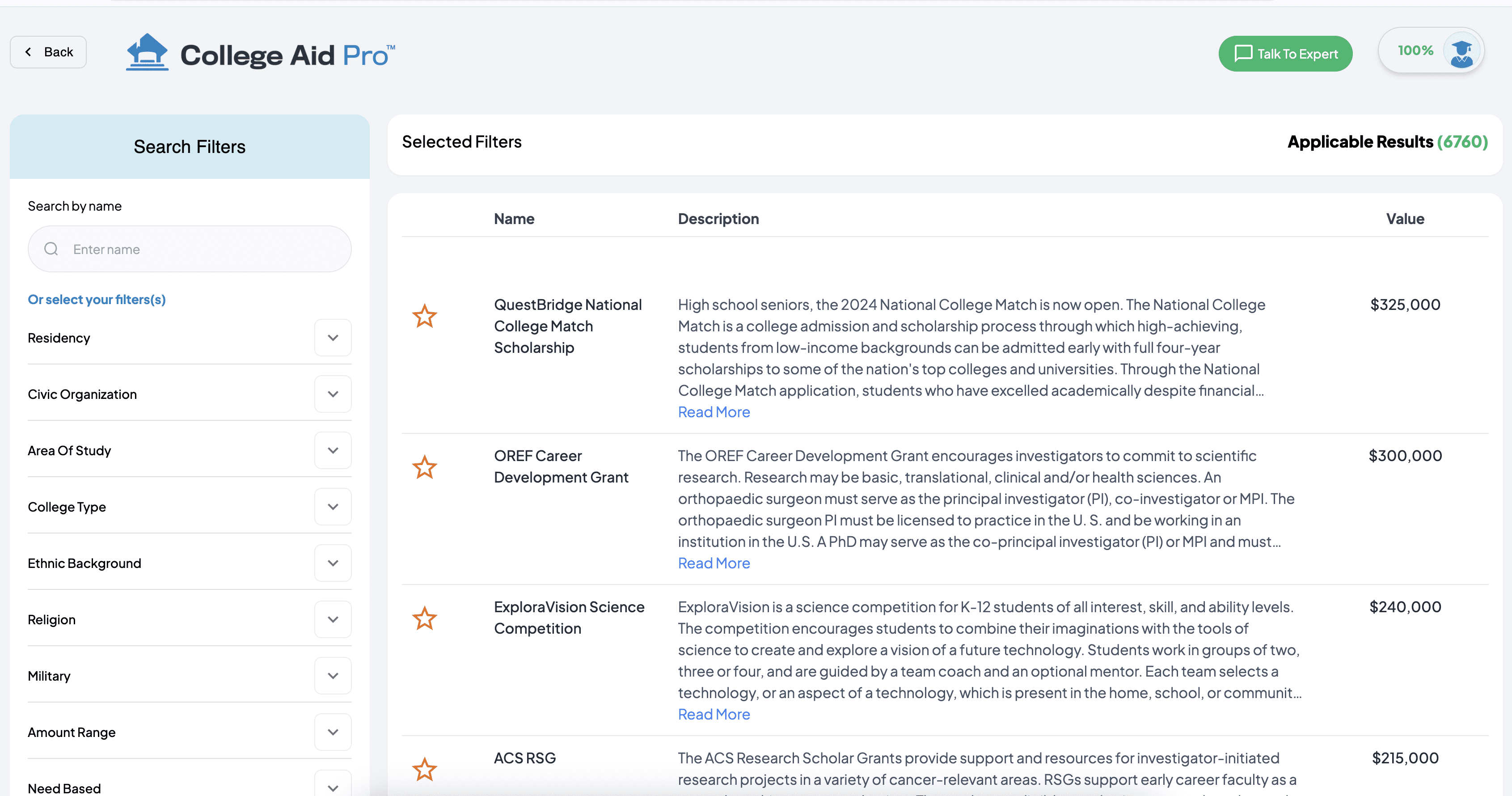The height and width of the screenshot is (796, 1512).
Task: Open the Military filter dropdown
Action: (x=333, y=676)
